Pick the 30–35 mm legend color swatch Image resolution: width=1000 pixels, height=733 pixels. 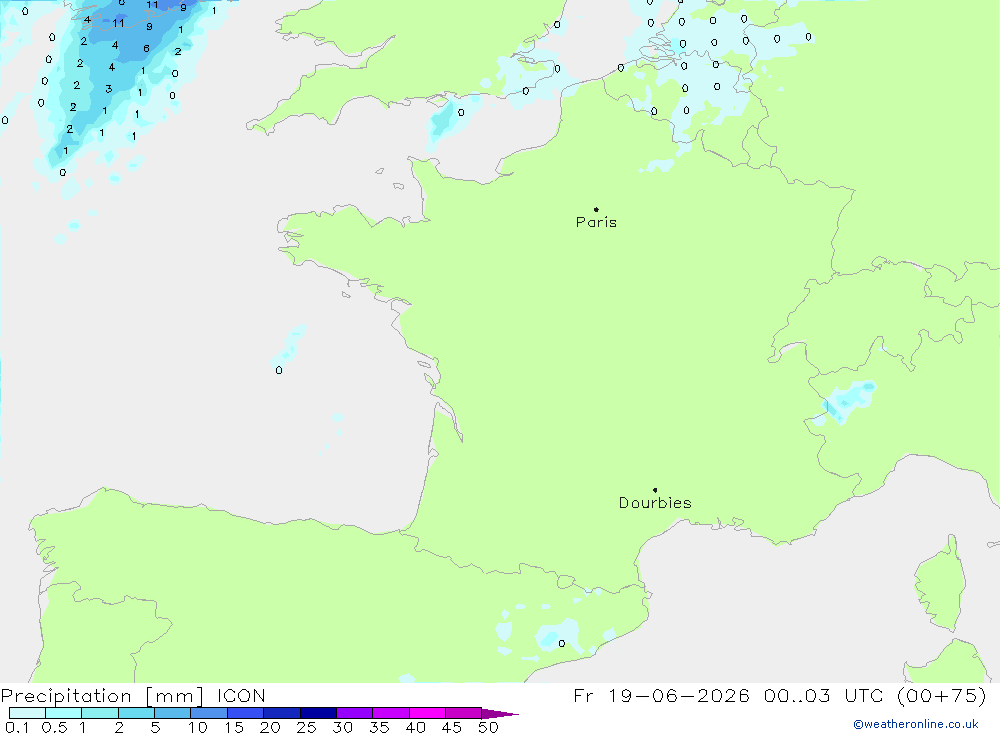(x=355, y=713)
